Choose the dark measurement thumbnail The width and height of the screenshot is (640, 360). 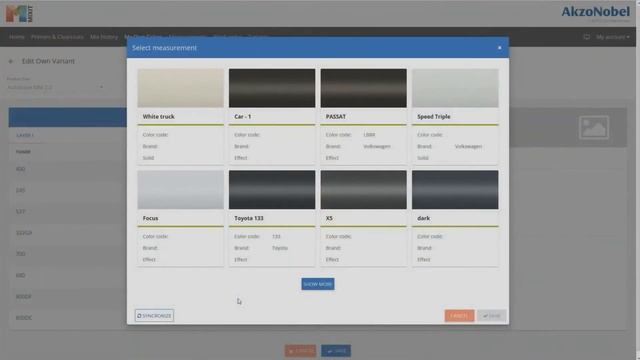pos(455,190)
